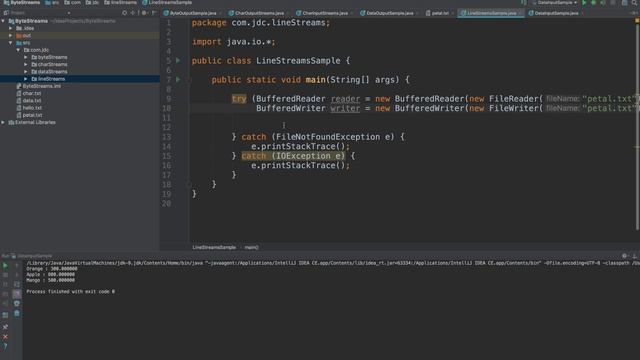Click the yellow warning marker atop the editor stripe
The image size is (640, 360).
(637, 20)
